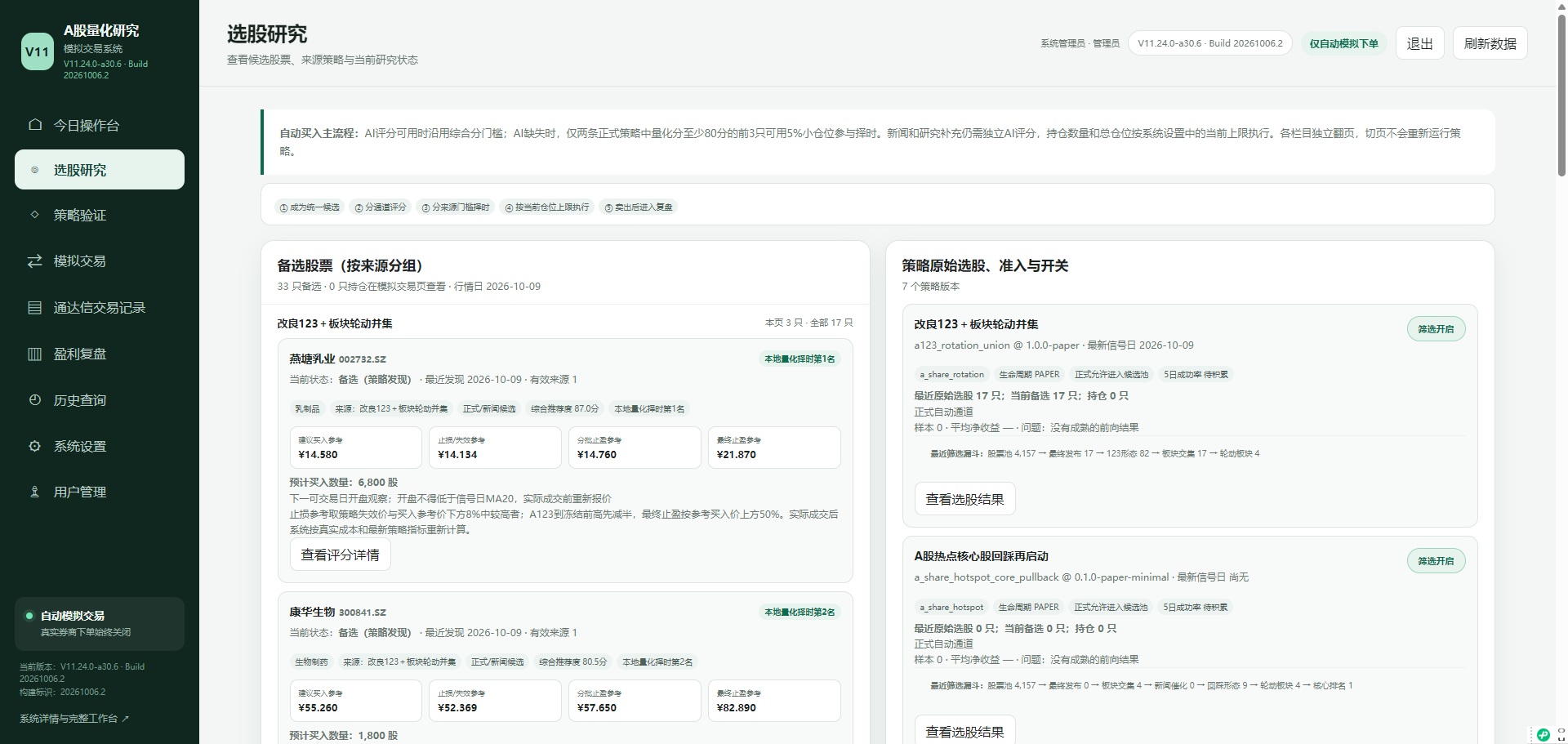Open 查看评分详情 for 燕塘乳业
Viewport: 1568px width, 744px height.
point(341,555)
